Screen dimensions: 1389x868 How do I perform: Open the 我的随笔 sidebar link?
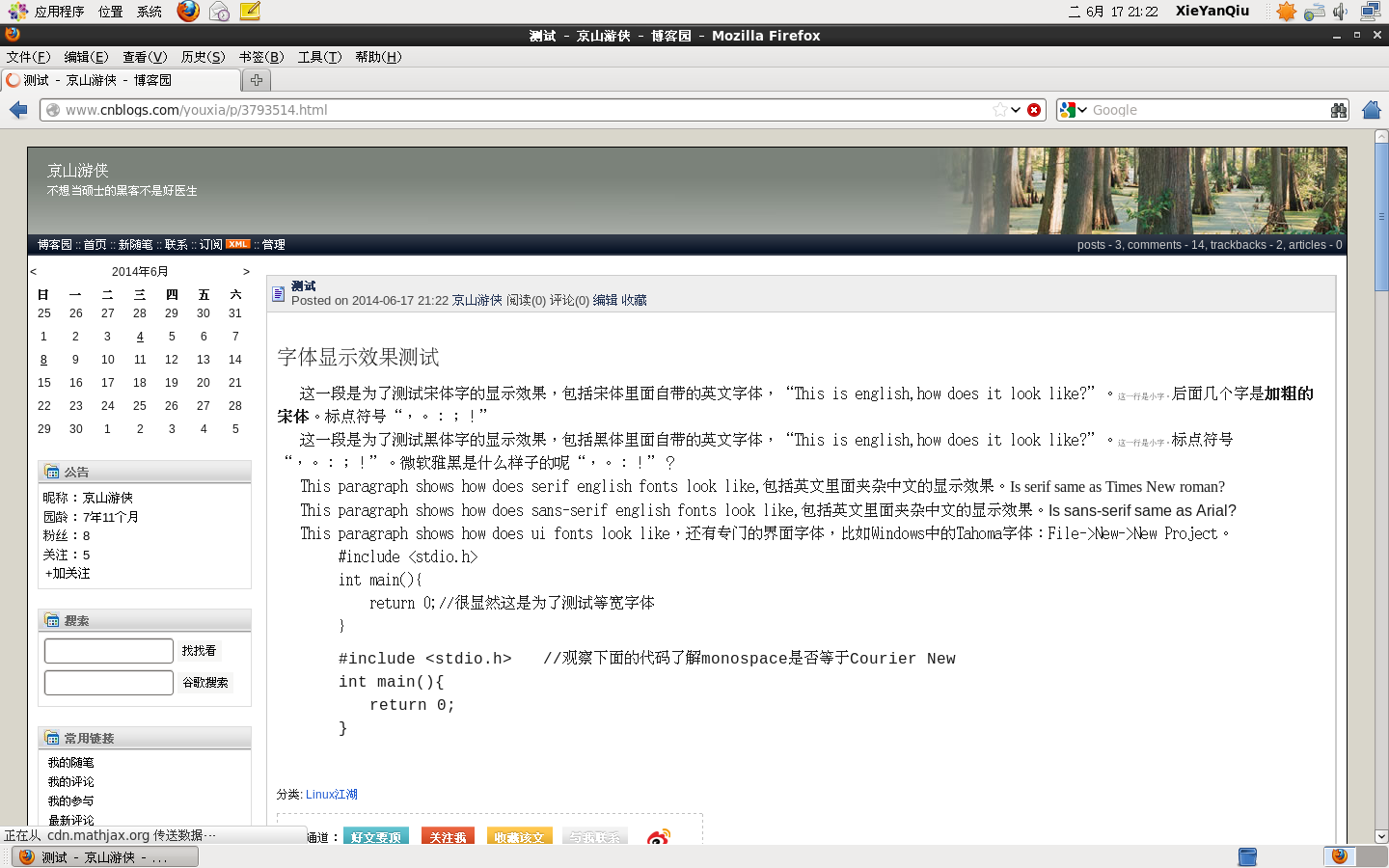click(x=71, y=763)
